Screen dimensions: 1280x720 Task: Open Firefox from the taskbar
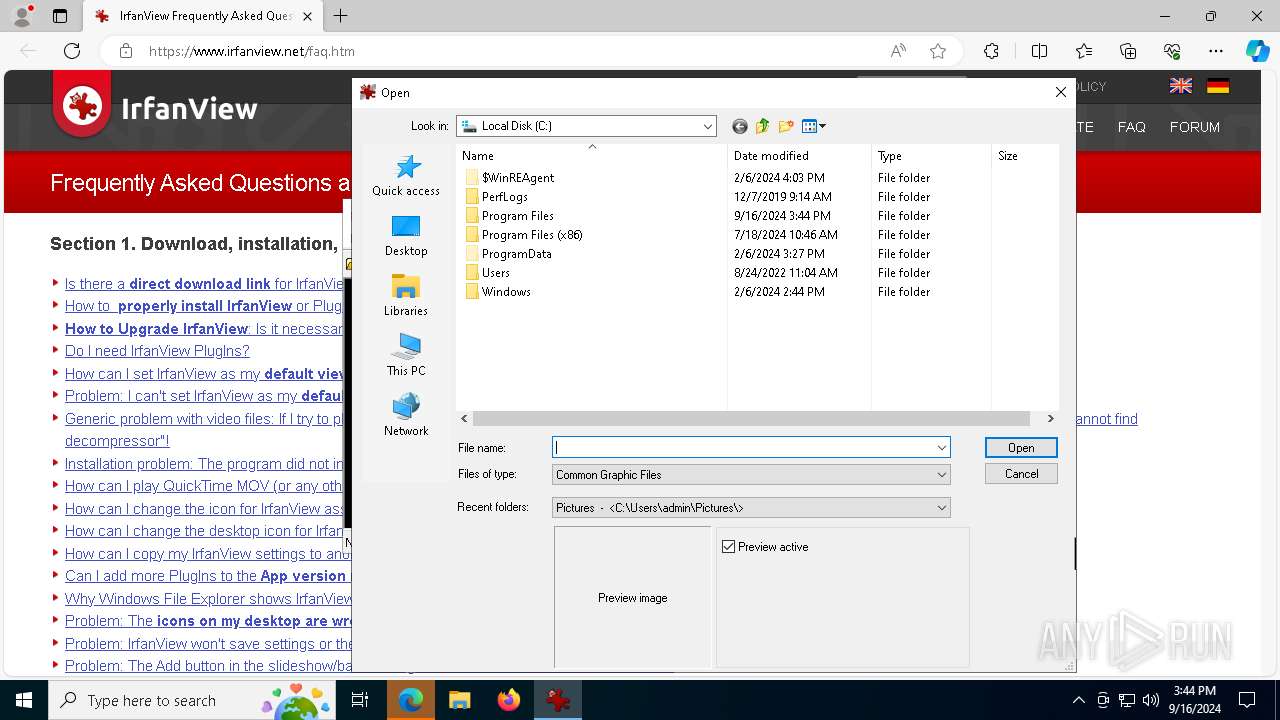508,700
